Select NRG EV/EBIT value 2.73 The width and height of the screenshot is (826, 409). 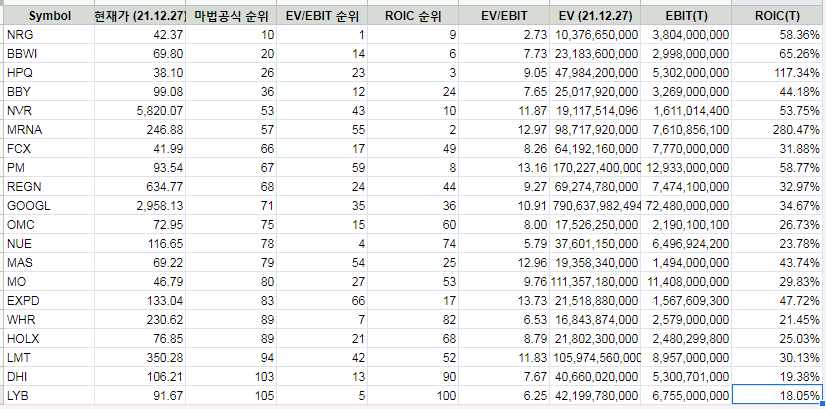[504, 35]
